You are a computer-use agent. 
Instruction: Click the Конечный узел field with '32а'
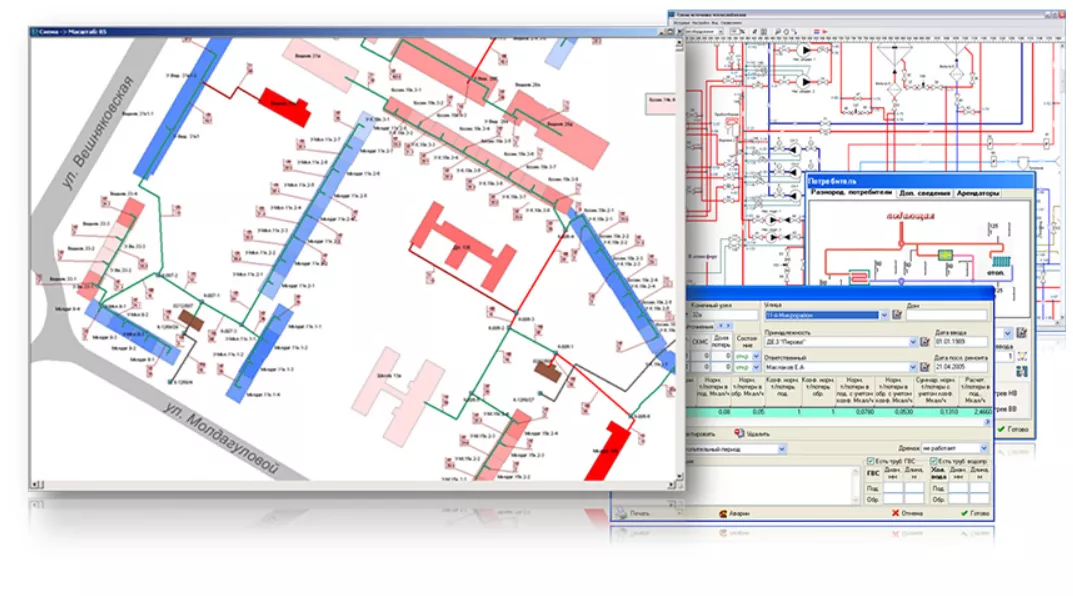pyautogui.click(x=724, y=315)
